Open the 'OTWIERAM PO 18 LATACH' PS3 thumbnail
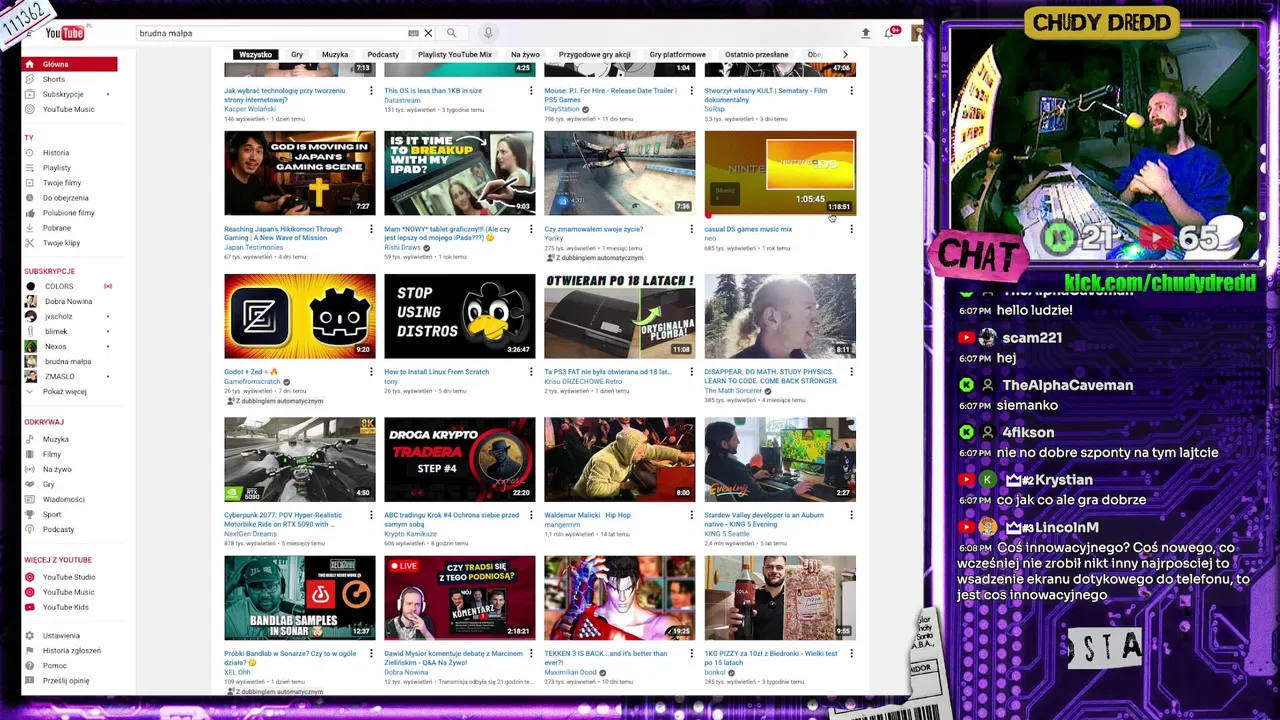The height and width of the screenshot is (720, 1280). [x=620, y=316]
